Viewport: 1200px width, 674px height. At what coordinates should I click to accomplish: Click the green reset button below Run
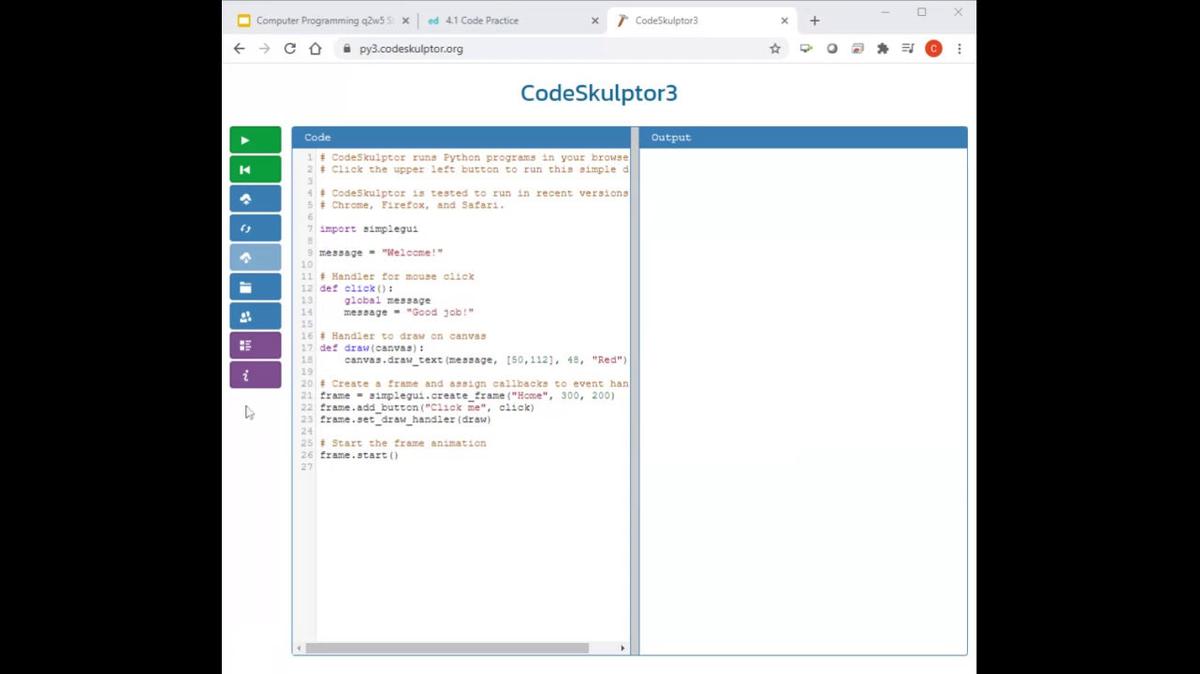click(x=255, y=169)
